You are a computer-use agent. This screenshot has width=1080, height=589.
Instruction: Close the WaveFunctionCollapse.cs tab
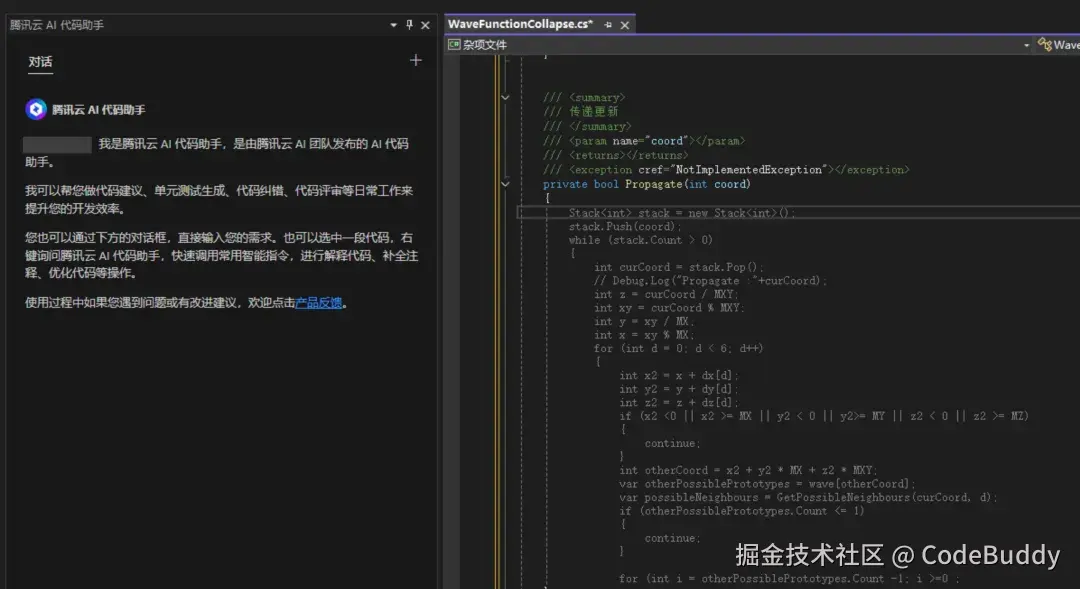625,25
